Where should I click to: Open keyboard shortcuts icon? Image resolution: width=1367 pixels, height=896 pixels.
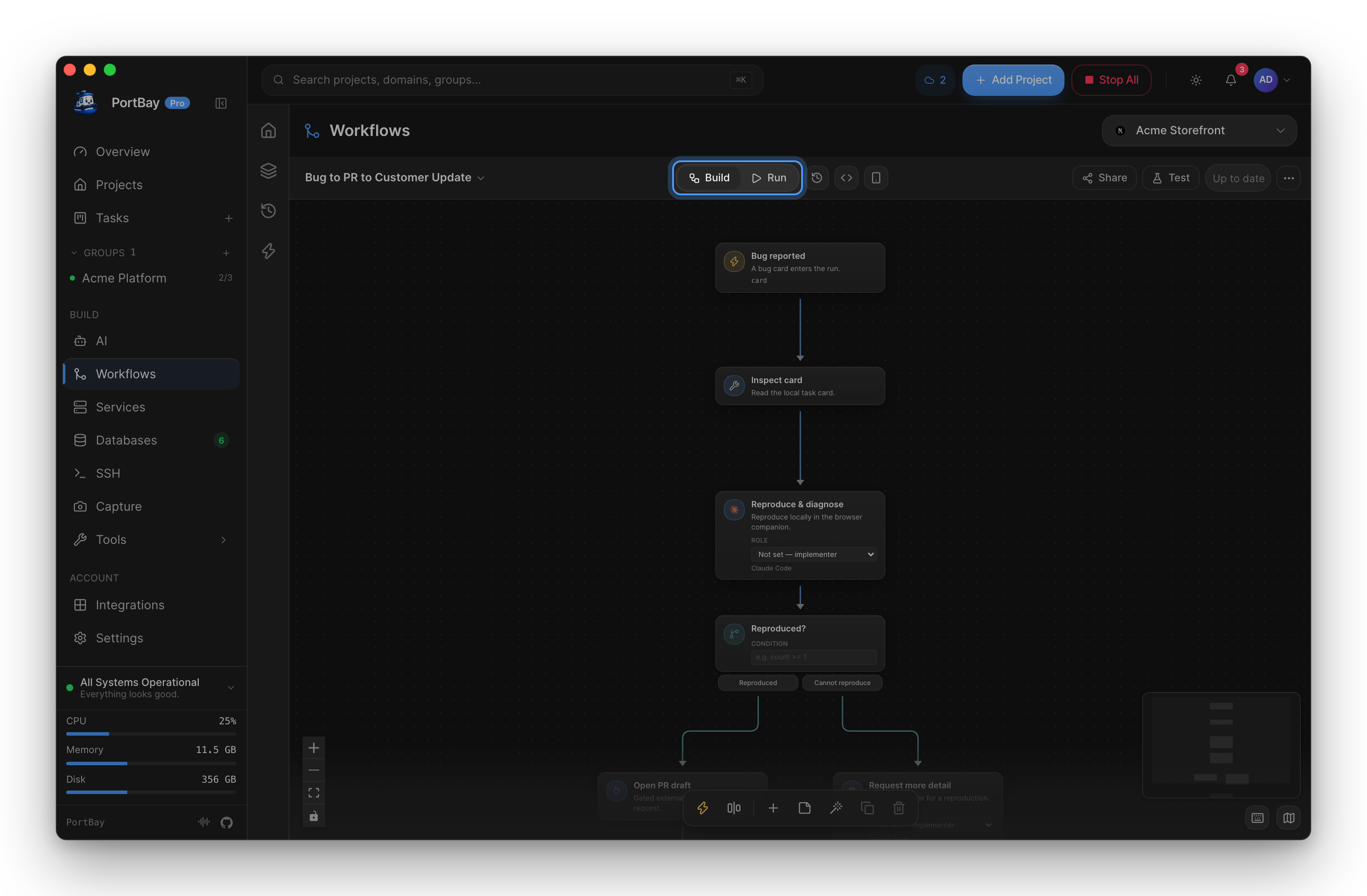1257,818
